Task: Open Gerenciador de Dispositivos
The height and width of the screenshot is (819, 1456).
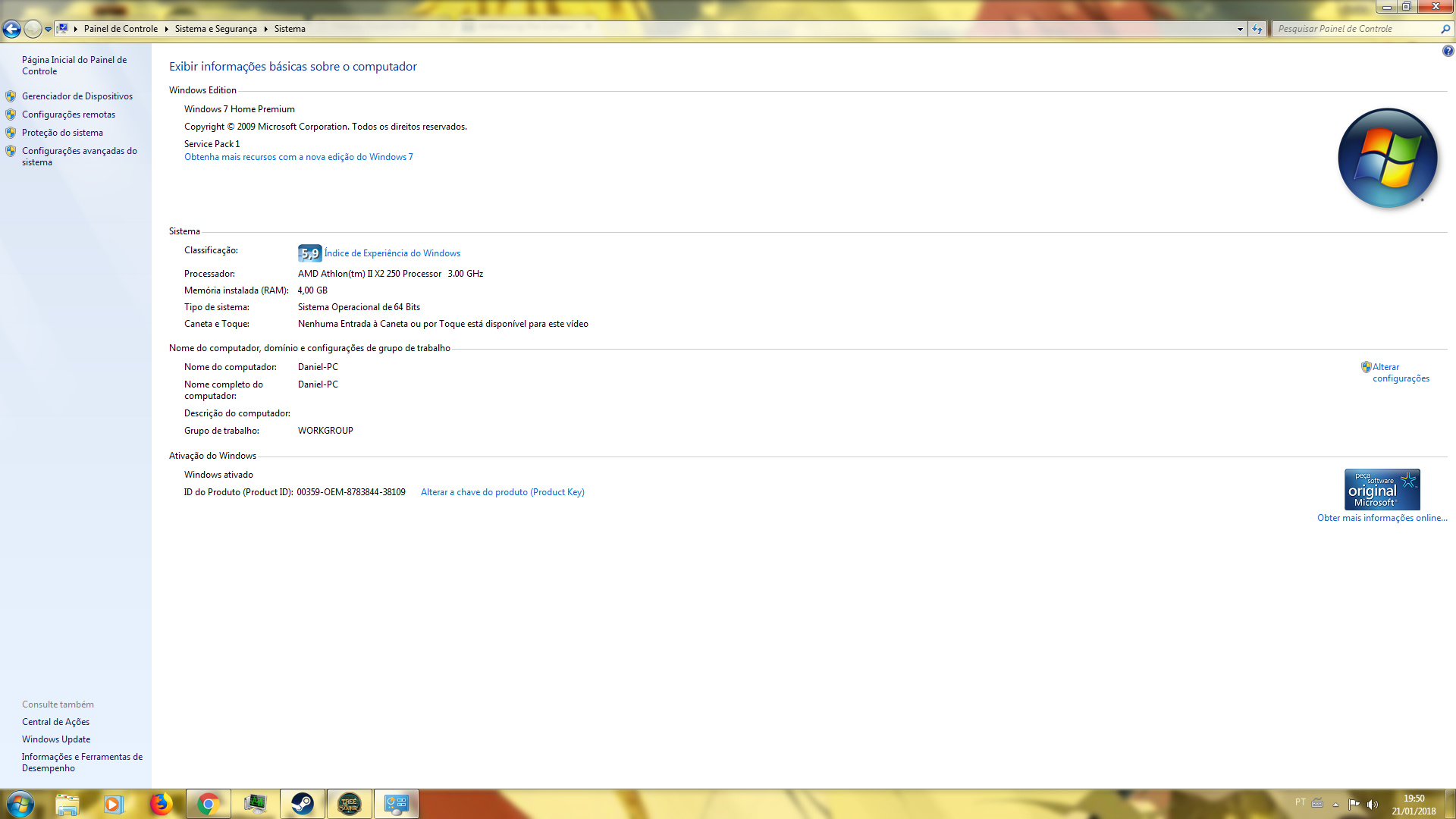Action: click(x=77, y=96)
